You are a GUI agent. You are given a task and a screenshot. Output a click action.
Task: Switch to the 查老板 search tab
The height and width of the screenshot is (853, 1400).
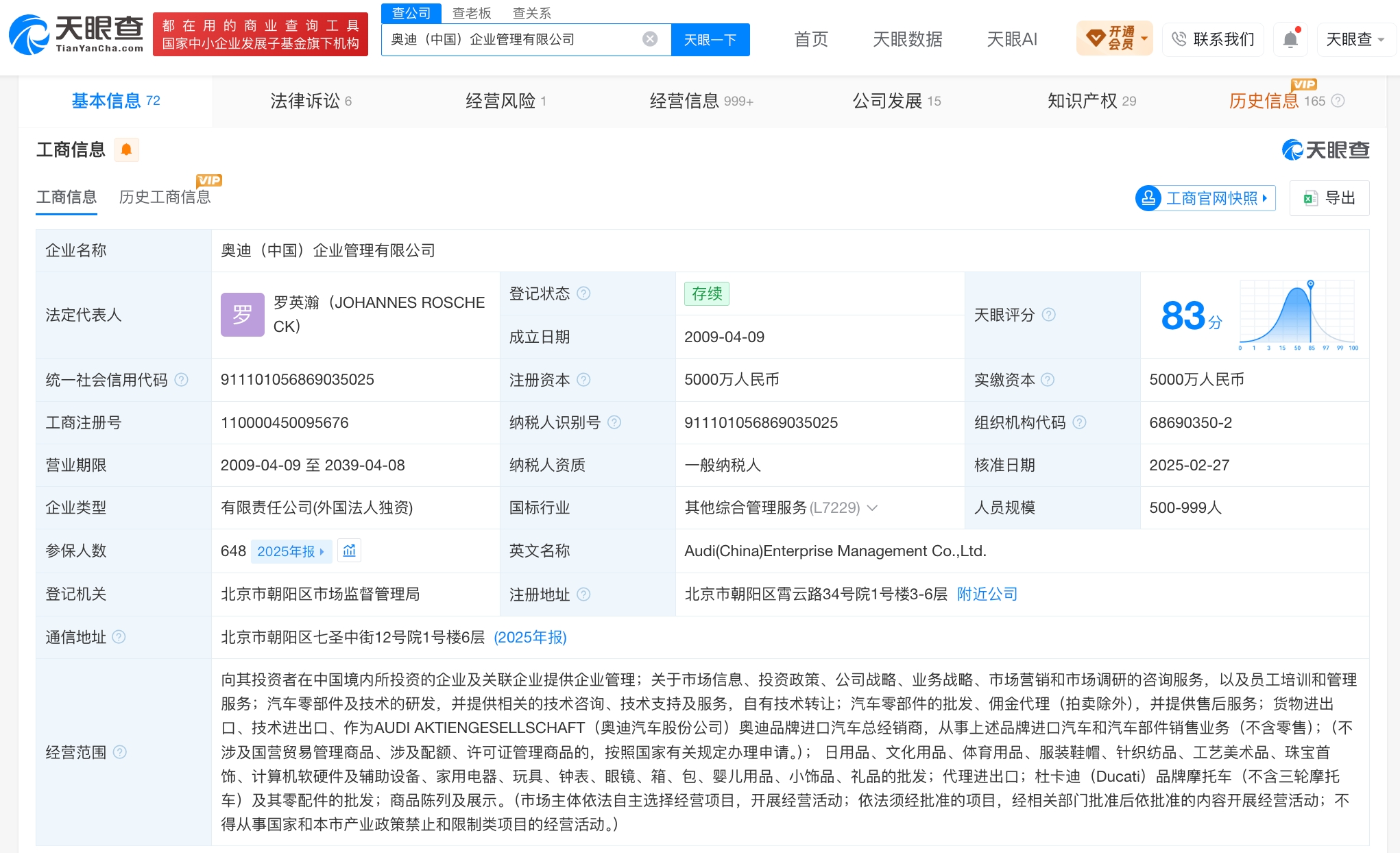coord(472,13)
